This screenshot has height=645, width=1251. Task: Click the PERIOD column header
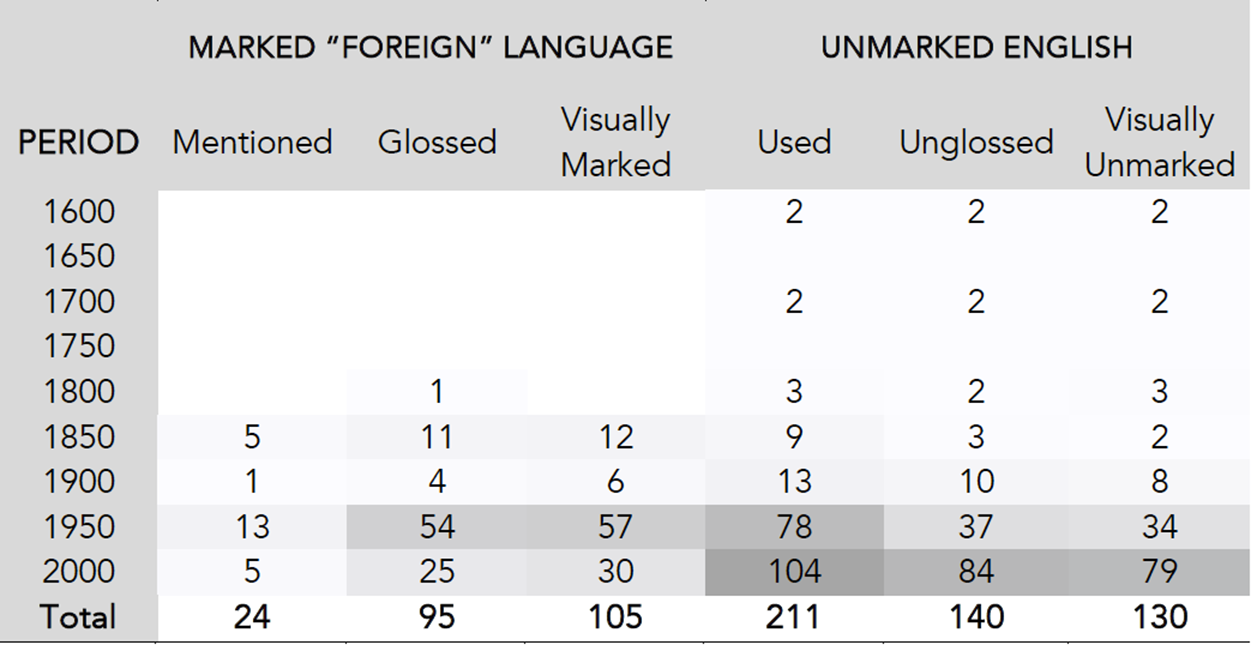pos(78,142)
